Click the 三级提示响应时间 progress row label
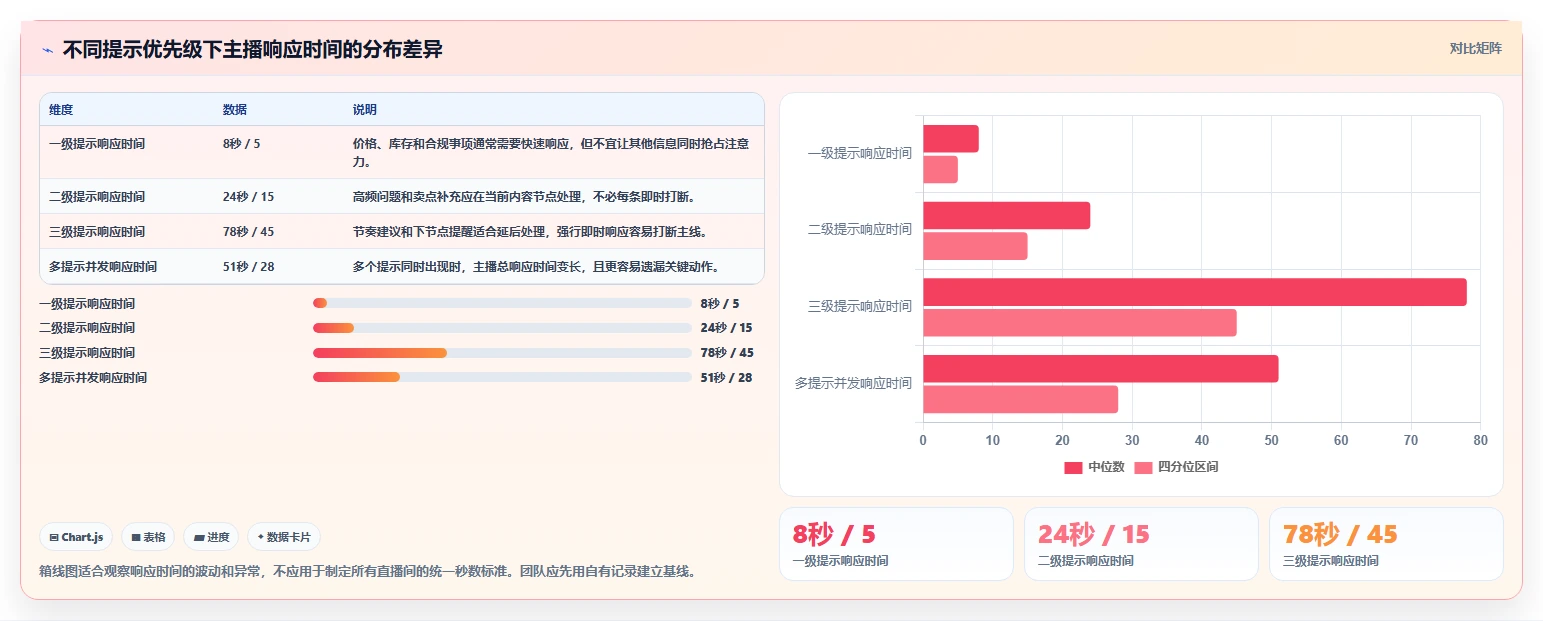 [87, 353]
